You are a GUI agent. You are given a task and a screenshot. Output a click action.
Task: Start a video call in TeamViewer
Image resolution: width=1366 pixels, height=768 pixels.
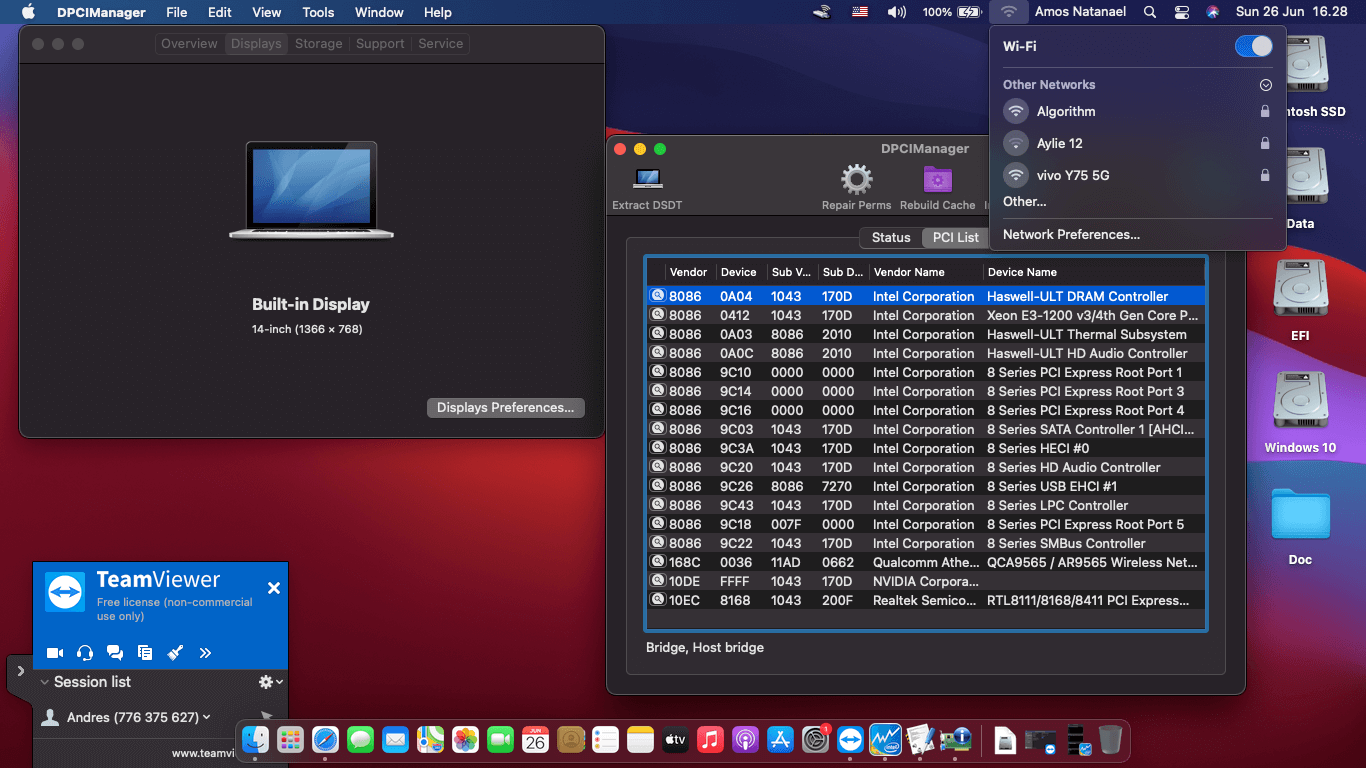click(55, 652)
